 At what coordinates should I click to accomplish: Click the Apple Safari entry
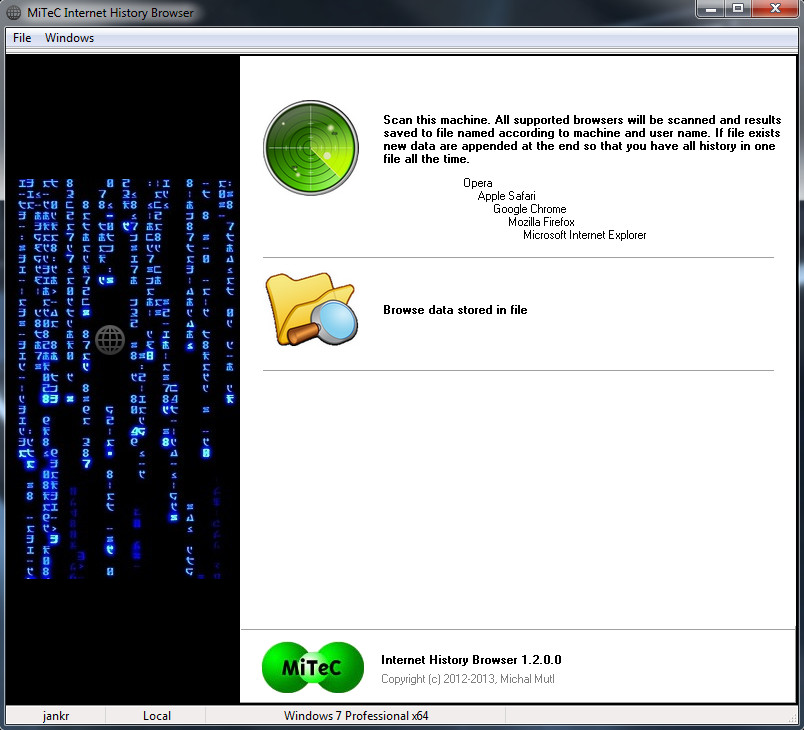click(507, 196)
